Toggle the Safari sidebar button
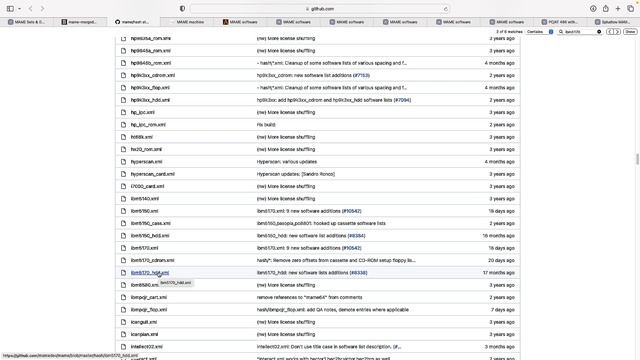This screenshot has width=640, height=360. 10,9
